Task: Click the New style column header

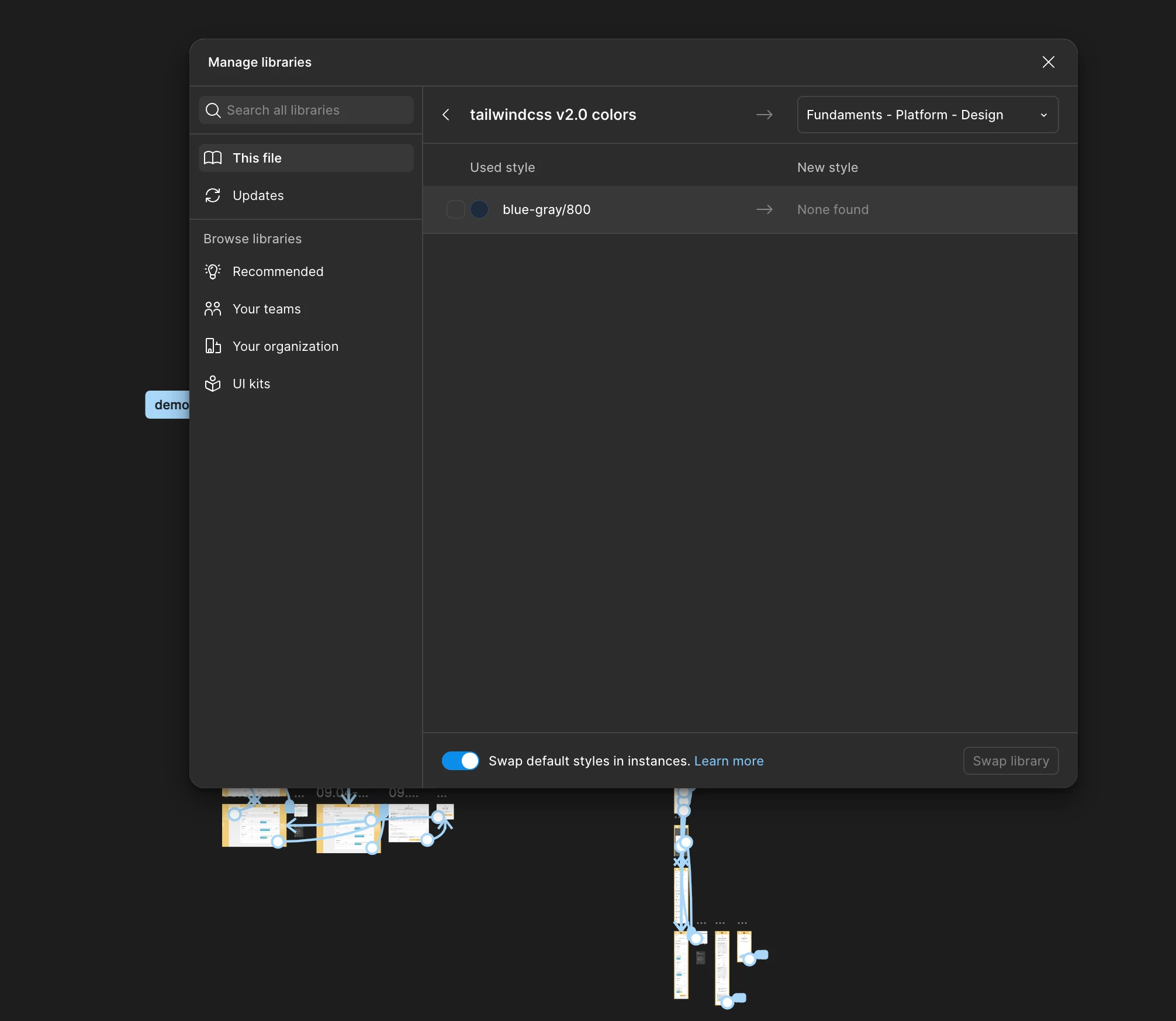Action: click(828, 167)
